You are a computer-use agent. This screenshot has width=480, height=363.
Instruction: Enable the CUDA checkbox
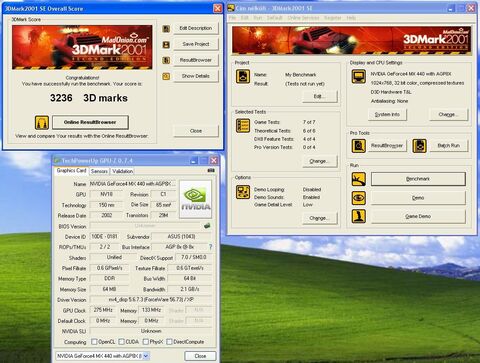122,342
